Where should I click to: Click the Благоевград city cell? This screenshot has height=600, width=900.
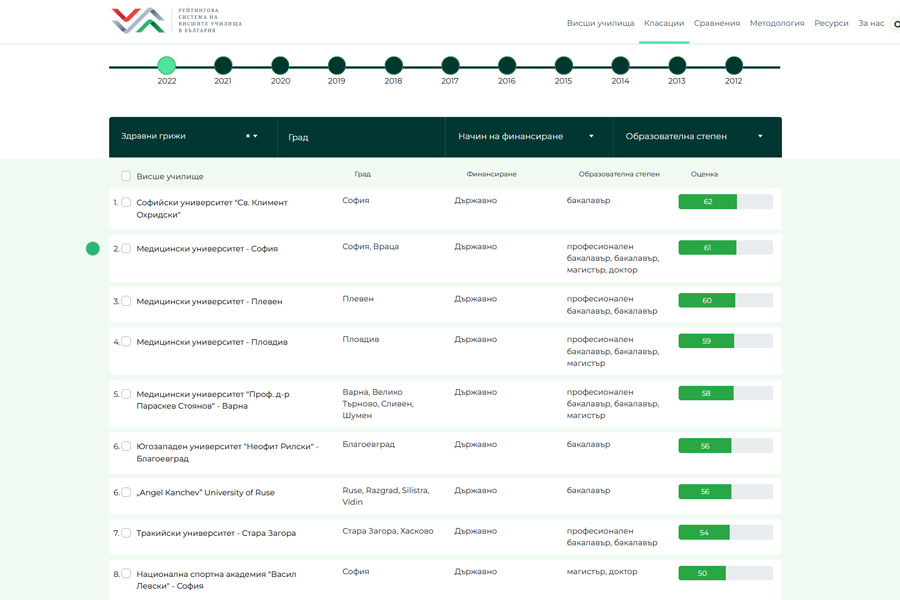tap(368, 444)
